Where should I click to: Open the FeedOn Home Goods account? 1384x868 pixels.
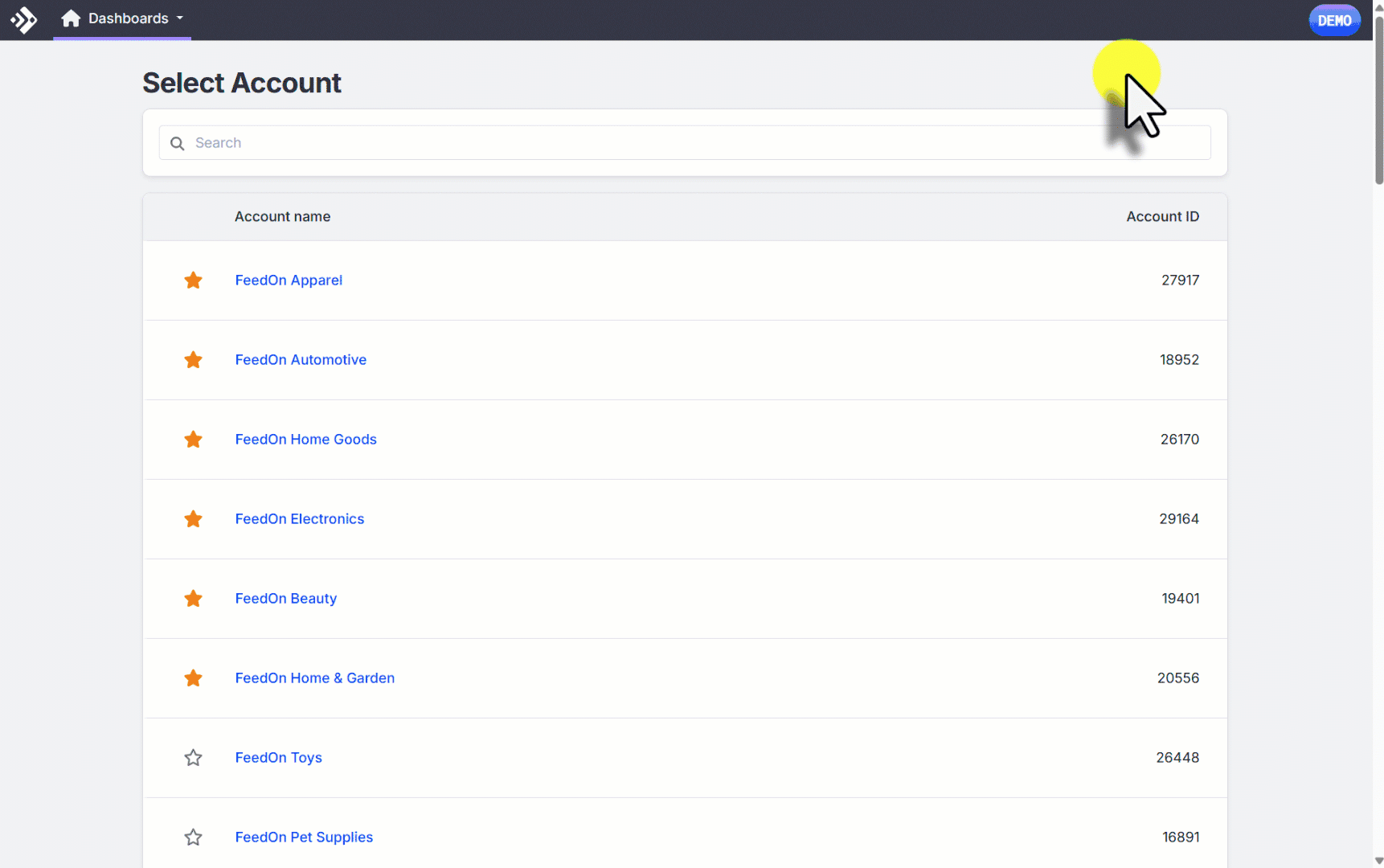coord(305,439)
